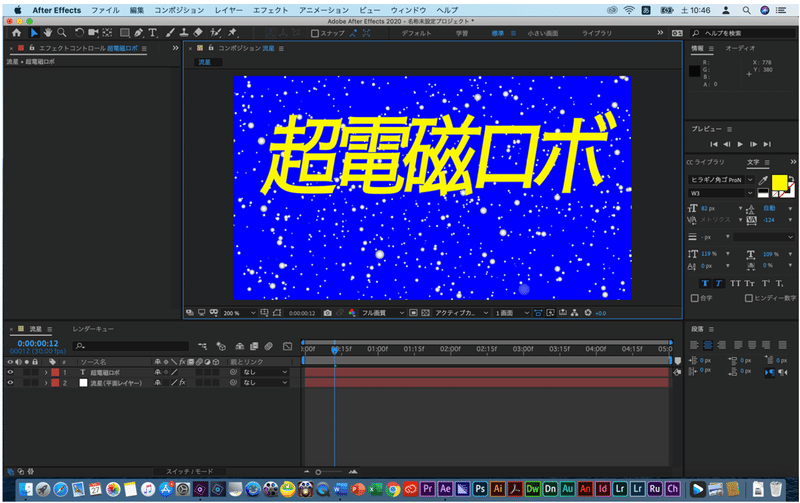Open the コンポジション menu
The image size is (800, 503).
pyautogui.click(x=179, y=10)
